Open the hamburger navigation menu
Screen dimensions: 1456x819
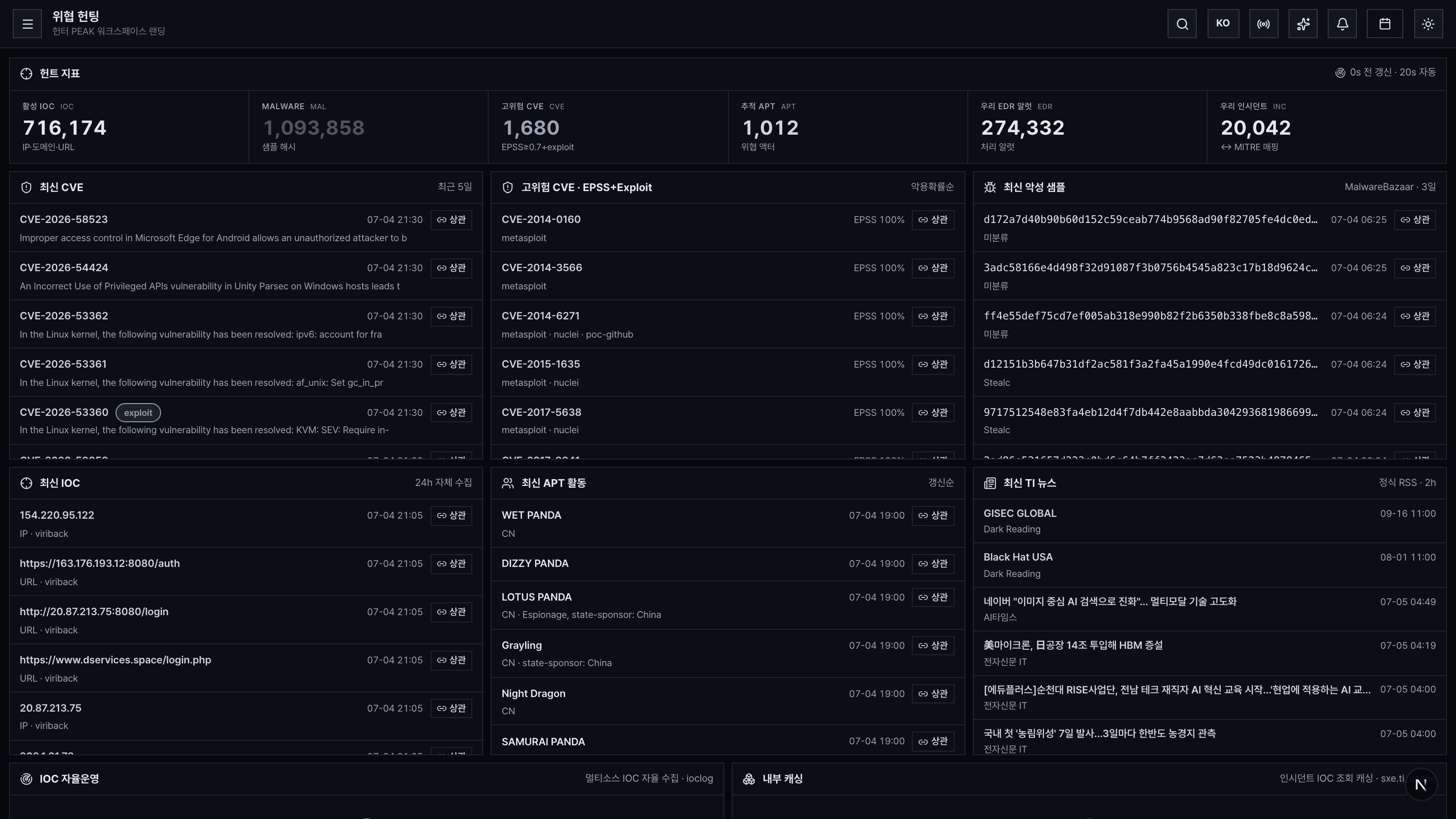[x=27, y=24]
